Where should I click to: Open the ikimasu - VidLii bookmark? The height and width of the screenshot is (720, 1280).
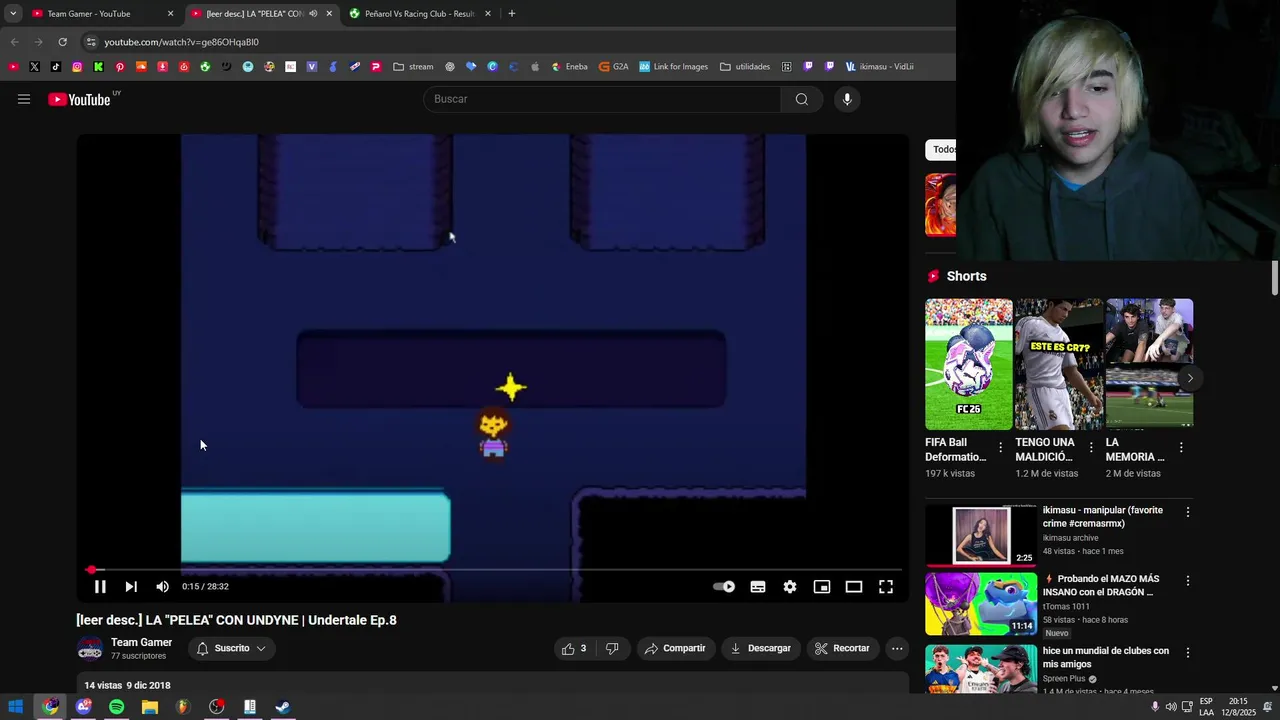tap(879, 67)
